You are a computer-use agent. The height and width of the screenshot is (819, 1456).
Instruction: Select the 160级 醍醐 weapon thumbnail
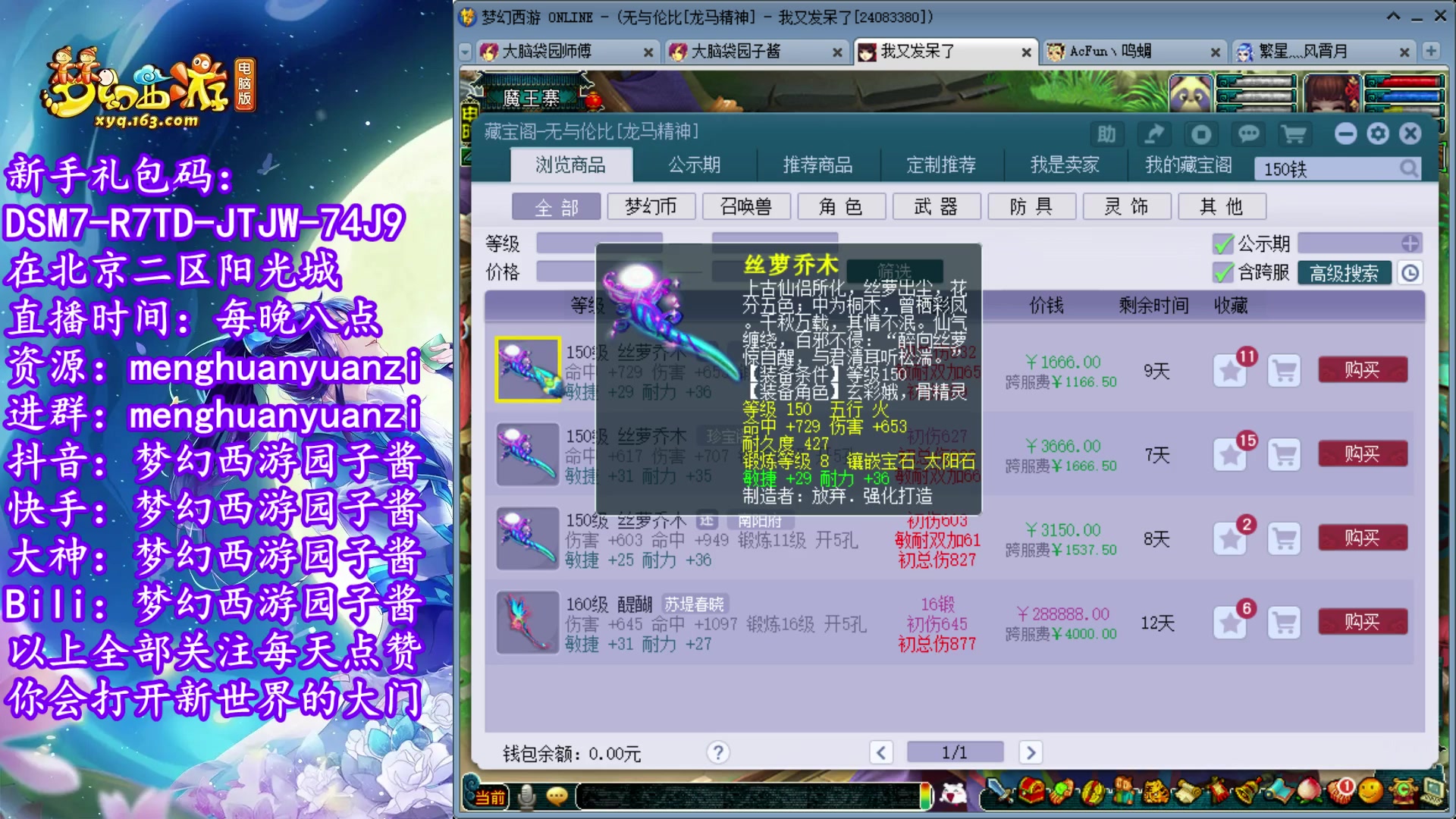coord(528,623)
